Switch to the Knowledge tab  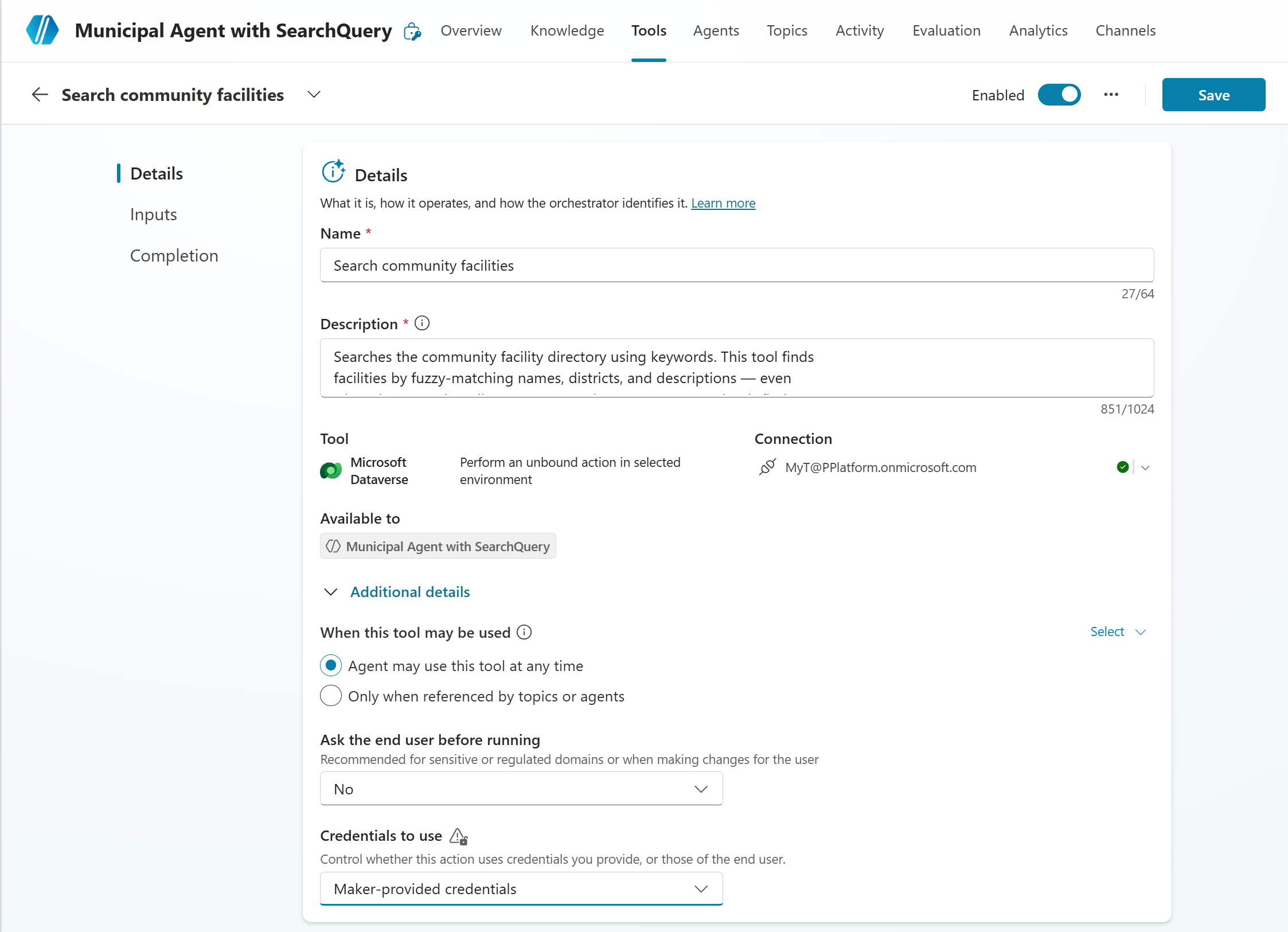click(x=567, y=30)
